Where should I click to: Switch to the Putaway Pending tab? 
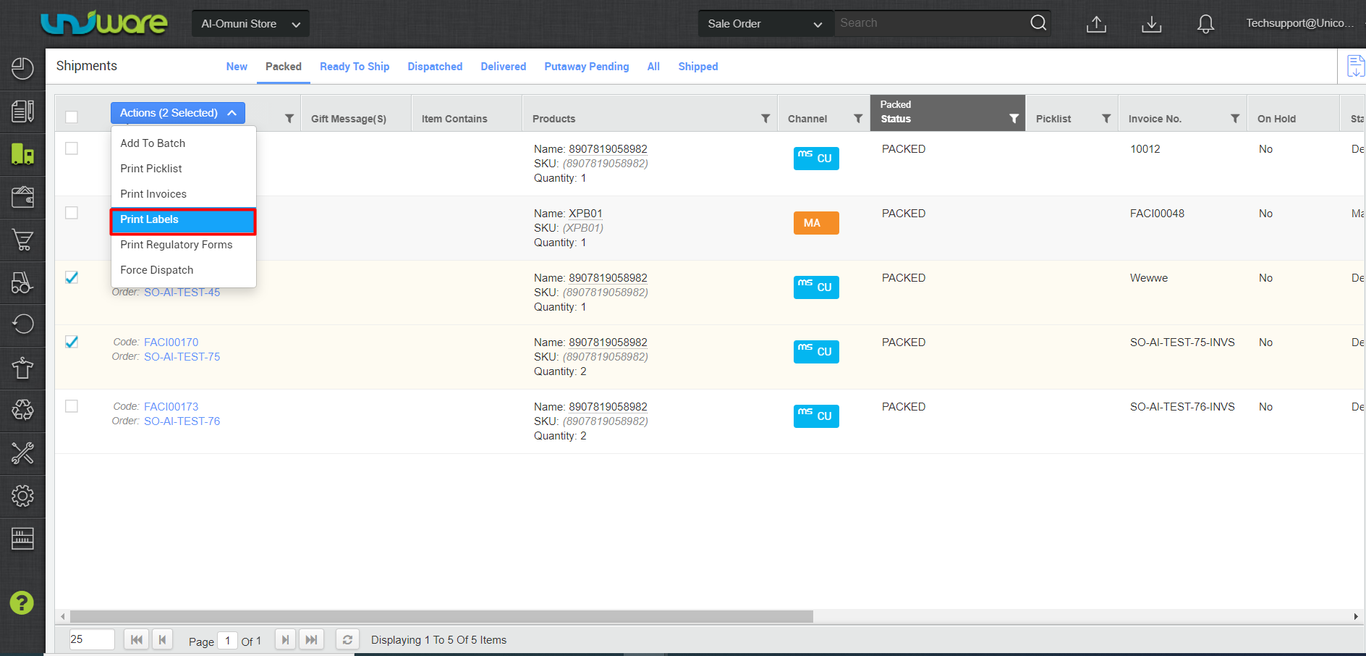pos(587,67)
